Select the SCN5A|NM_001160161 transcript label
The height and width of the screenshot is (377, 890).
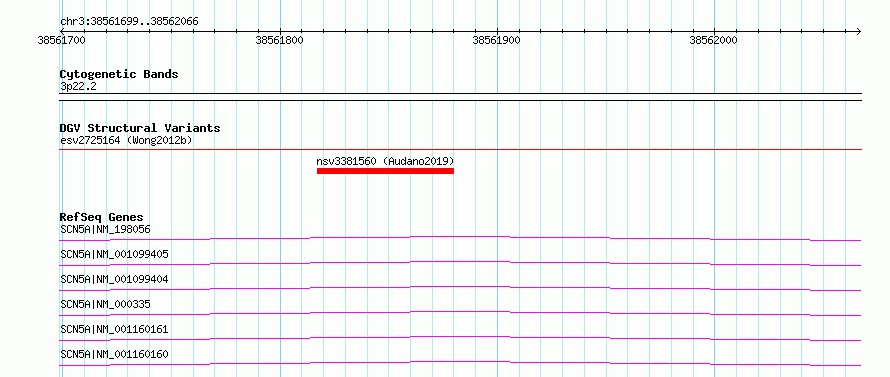(x=114, y=329)
